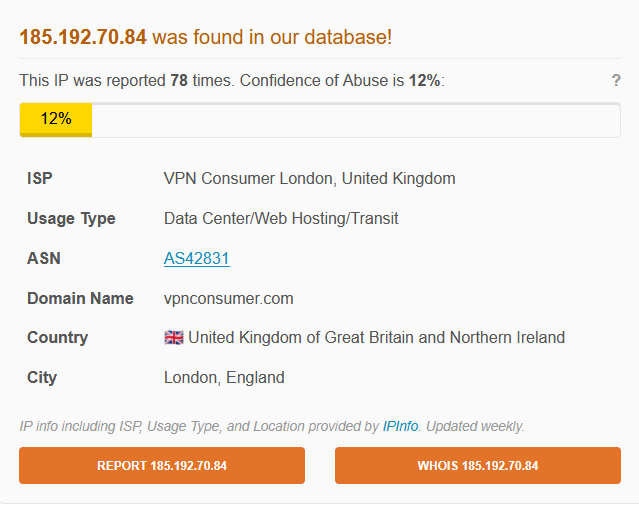Screen dimensions: 639x507
Task: Click the United Kingdom flag icon
Action: tap(173, 338)
